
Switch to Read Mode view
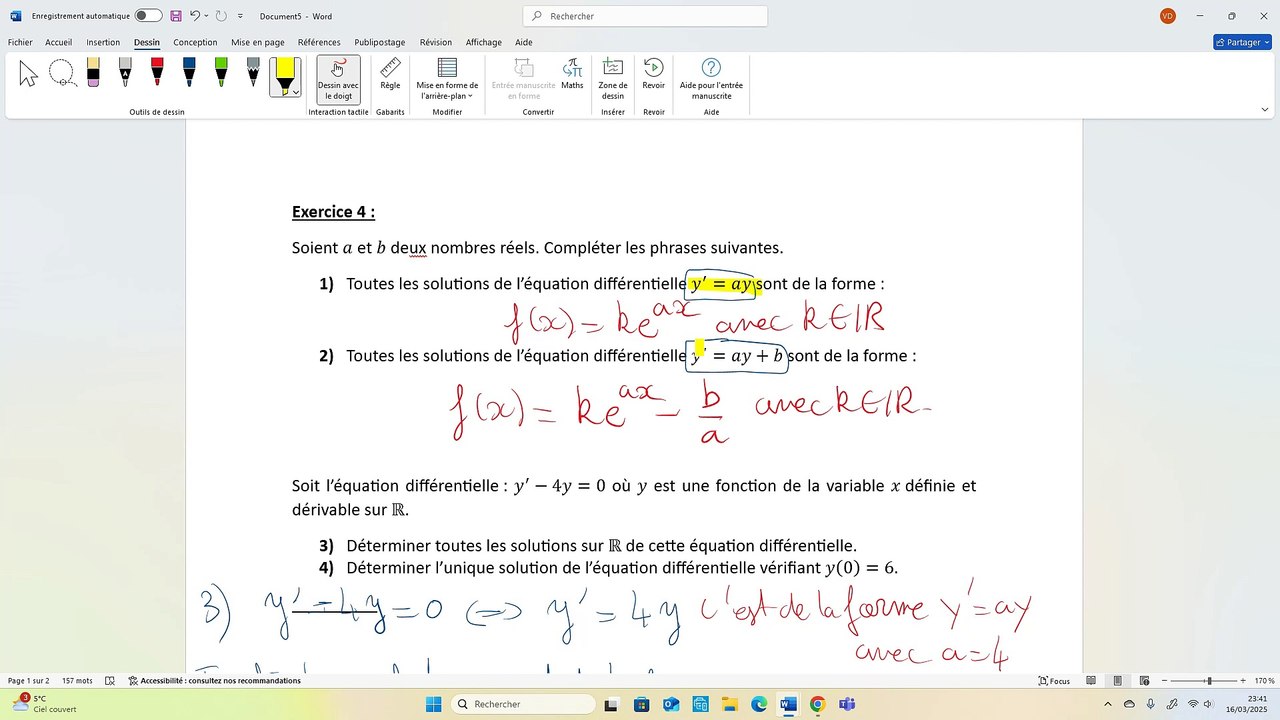(1089, 681)
